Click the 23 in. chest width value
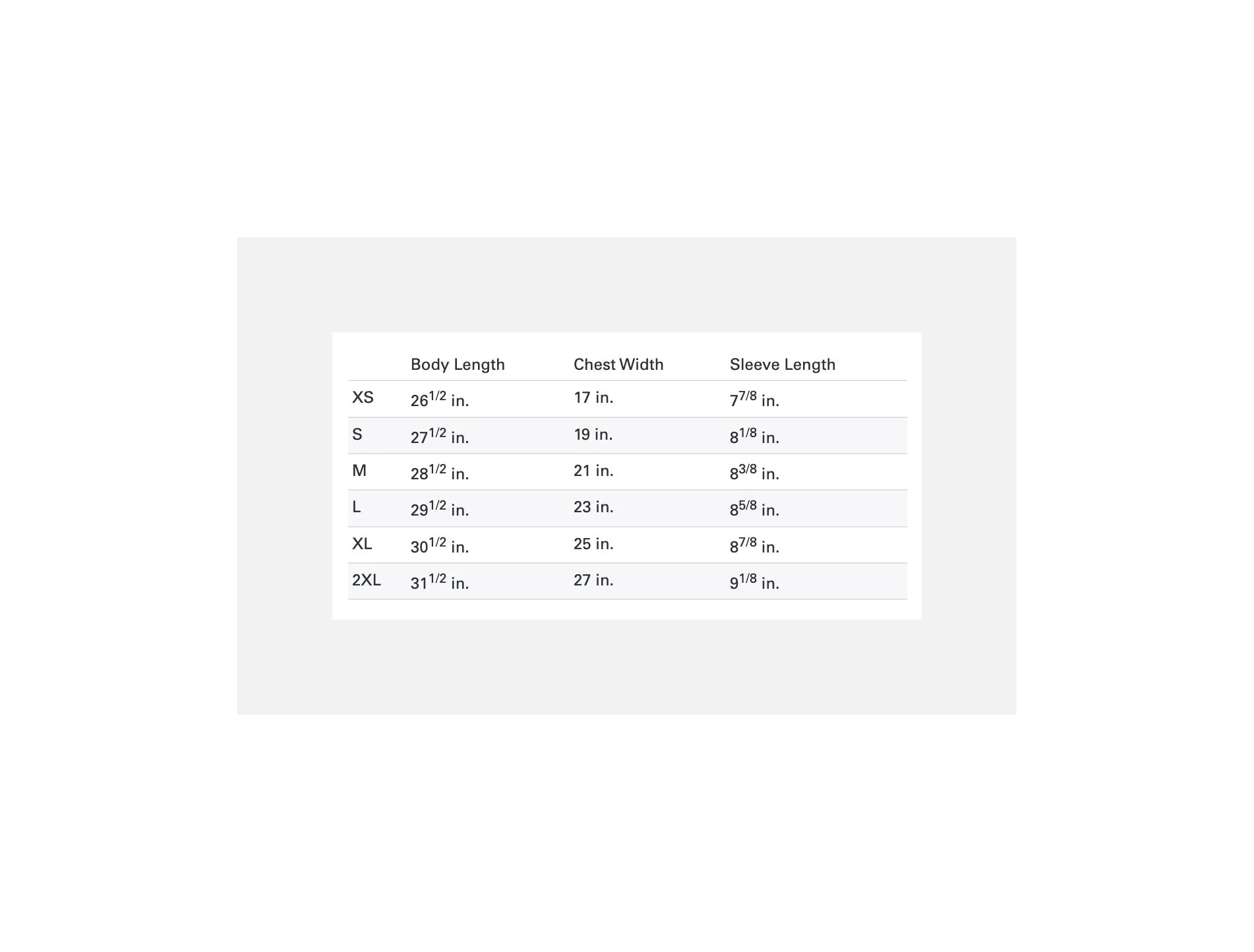This screenshot has height=952, width=1254. click(x=593, y=507)
